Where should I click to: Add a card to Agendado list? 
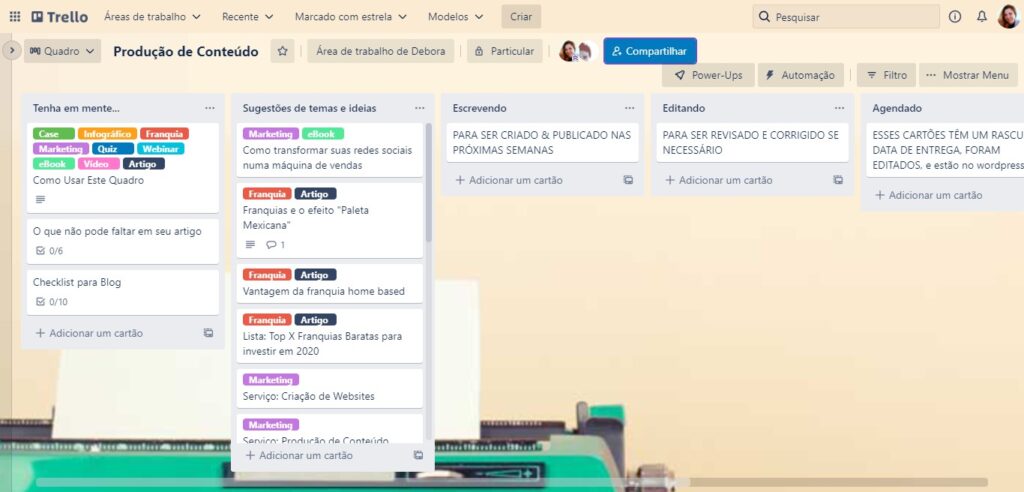(929, 195)
